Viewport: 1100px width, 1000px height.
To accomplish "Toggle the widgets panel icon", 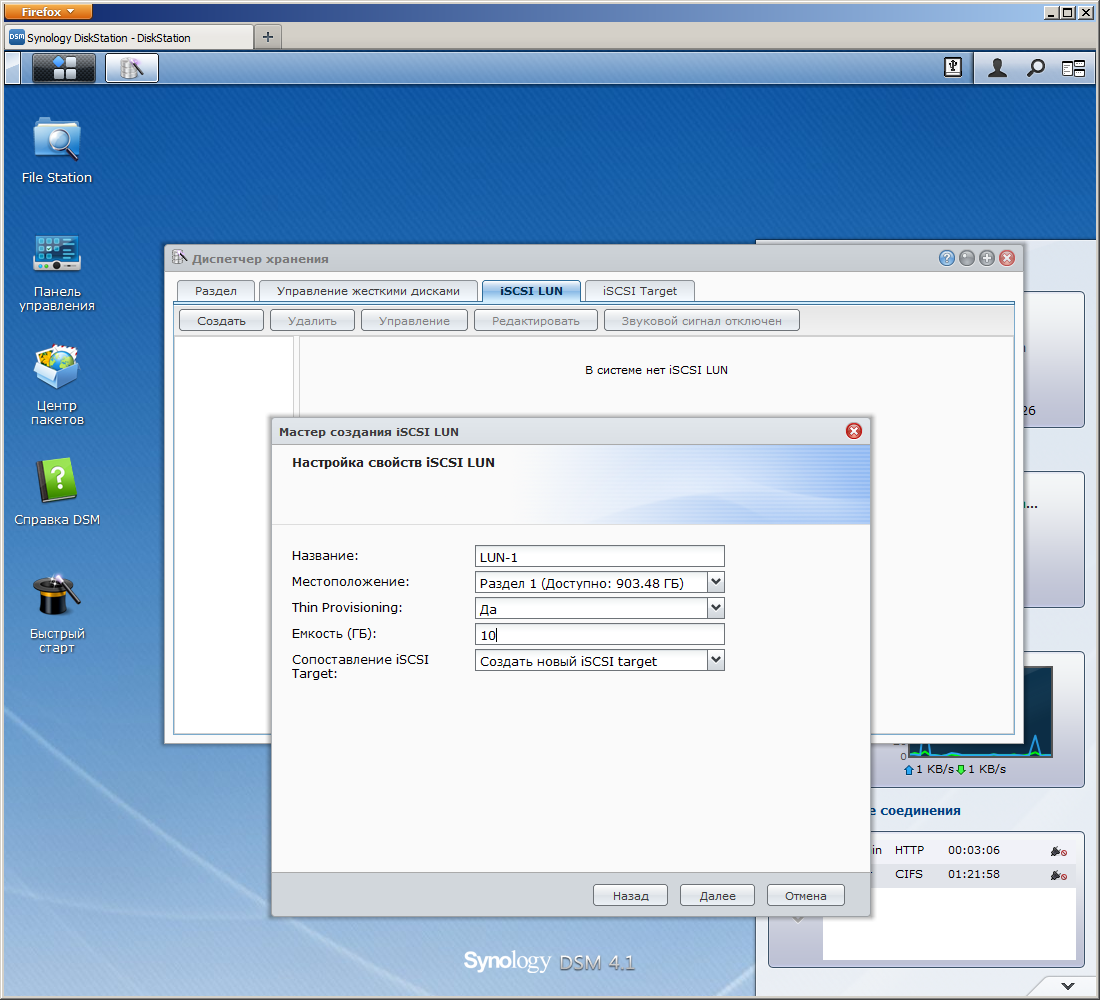I will point(1073,68).
